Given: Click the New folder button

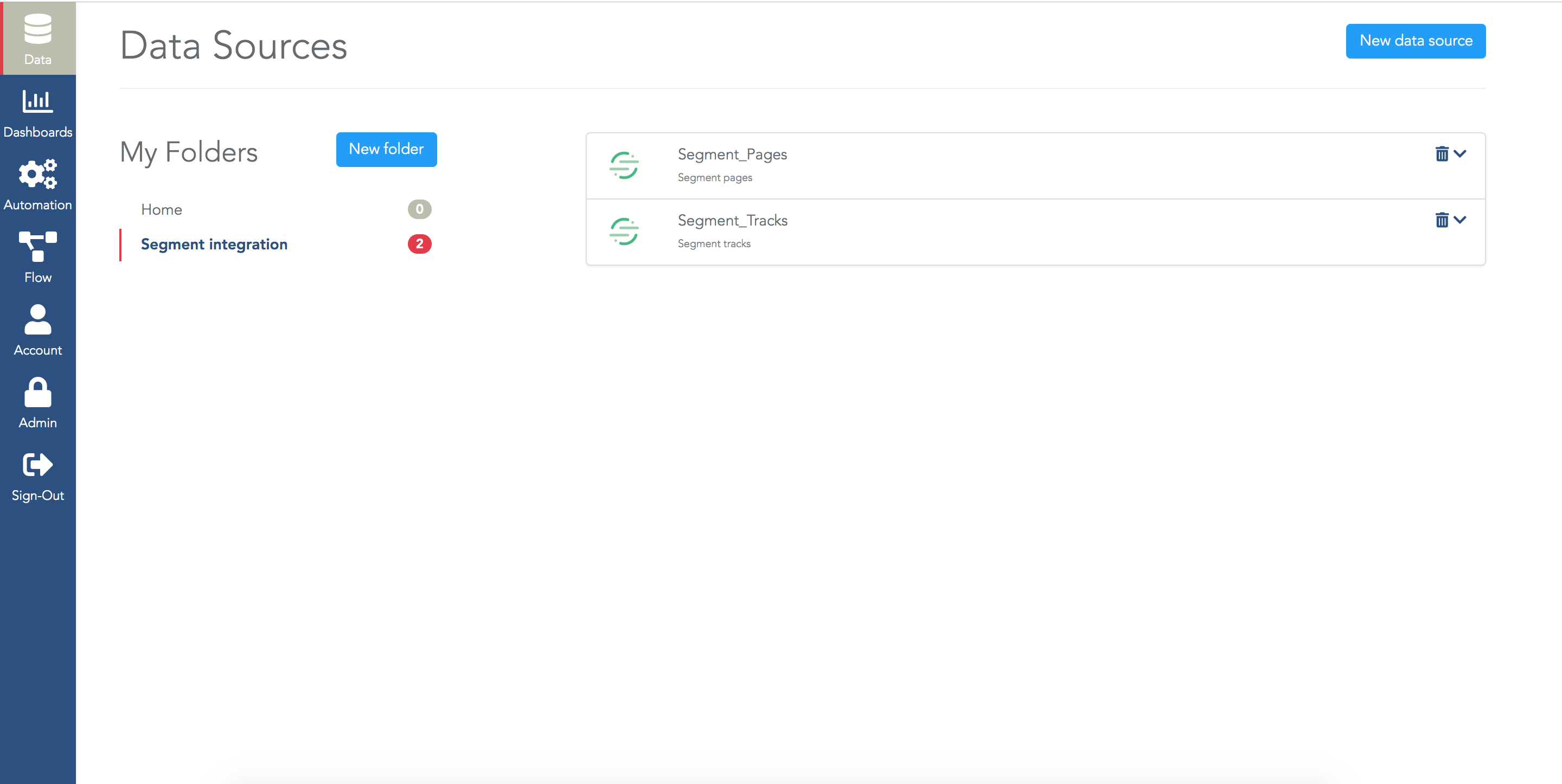Looking at the screenshot, I should click(386, 149).
